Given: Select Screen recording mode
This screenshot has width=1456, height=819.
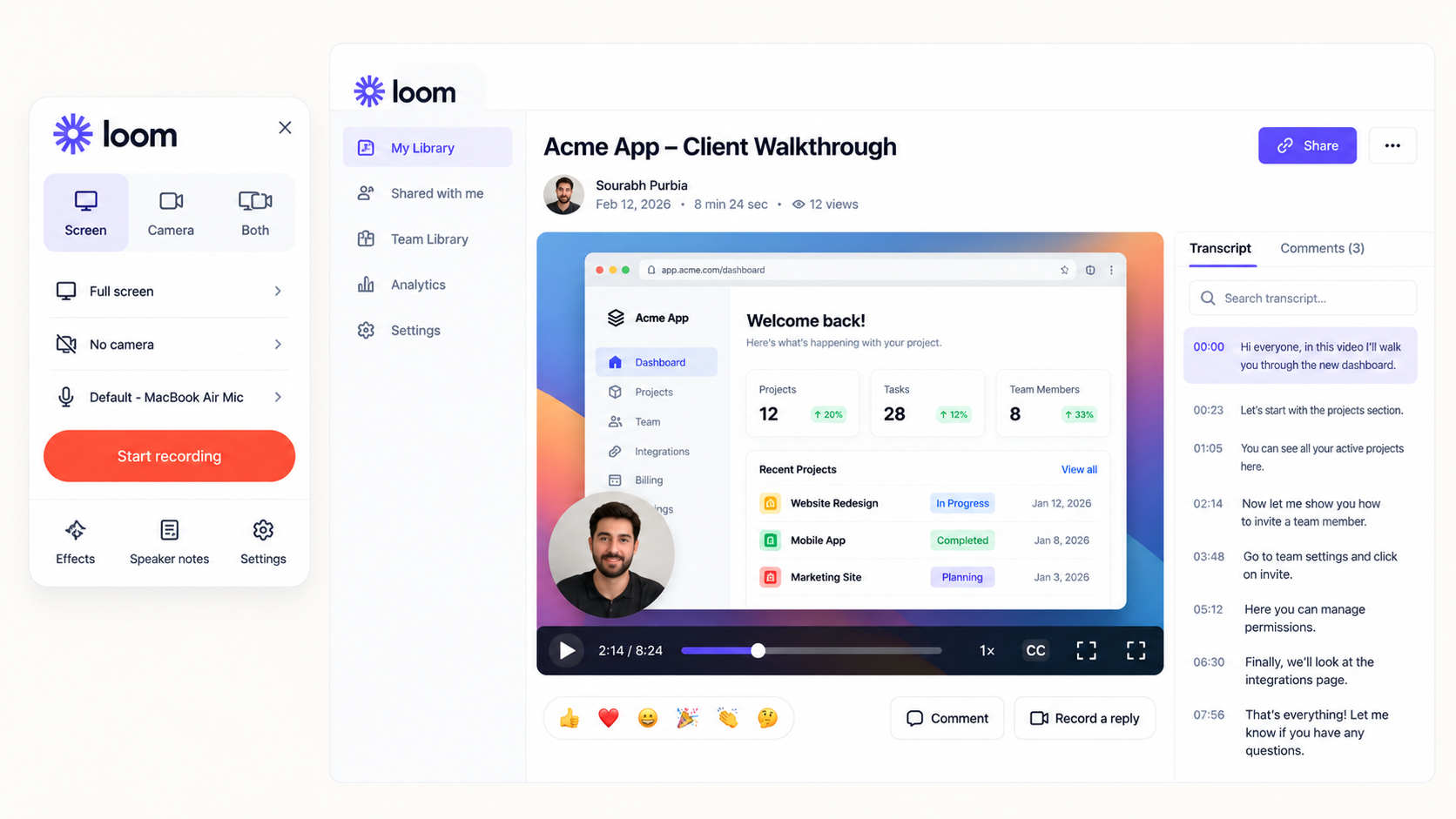Looking at the screenshot, I should point(85,213).
